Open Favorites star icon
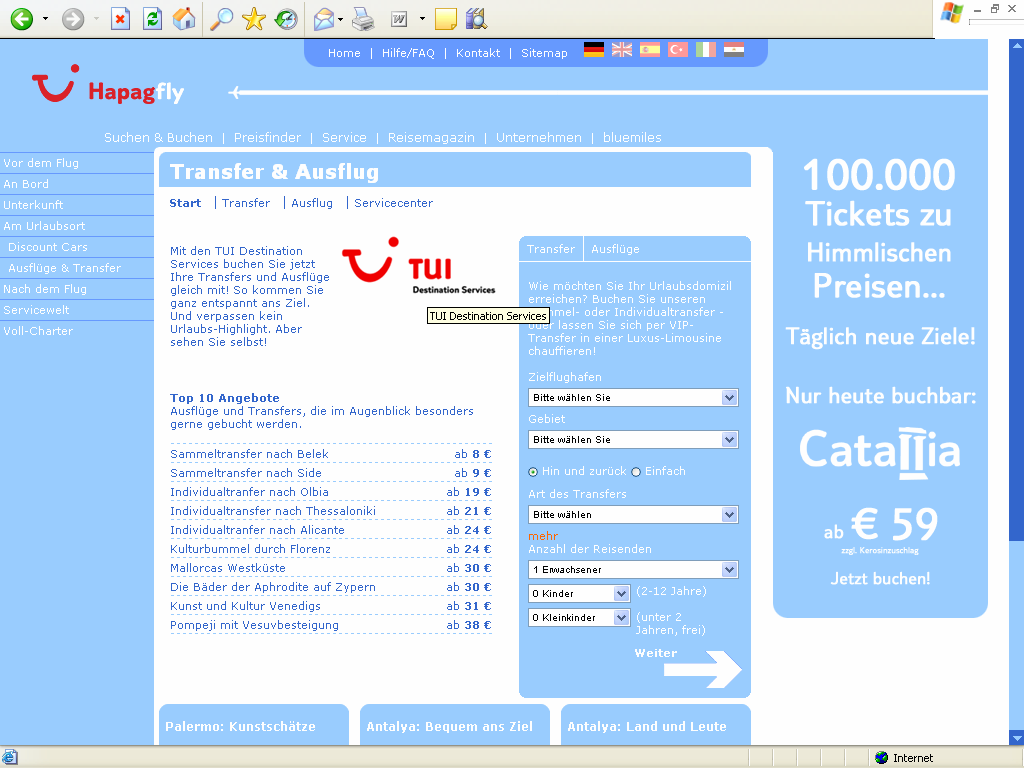This screenshot has width=1024, height=768. [253, 19]
